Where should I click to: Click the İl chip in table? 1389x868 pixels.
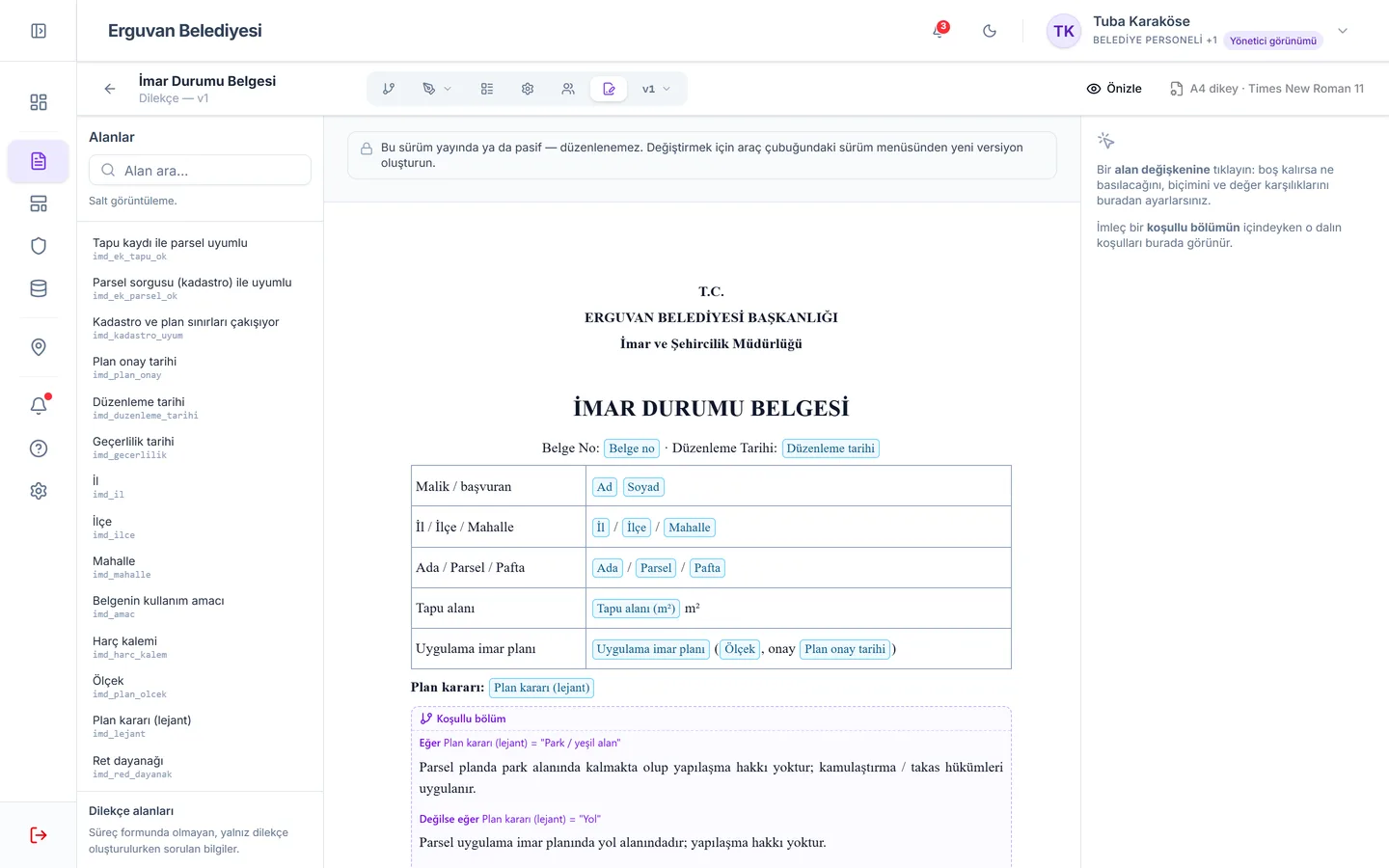pos(601,528)
